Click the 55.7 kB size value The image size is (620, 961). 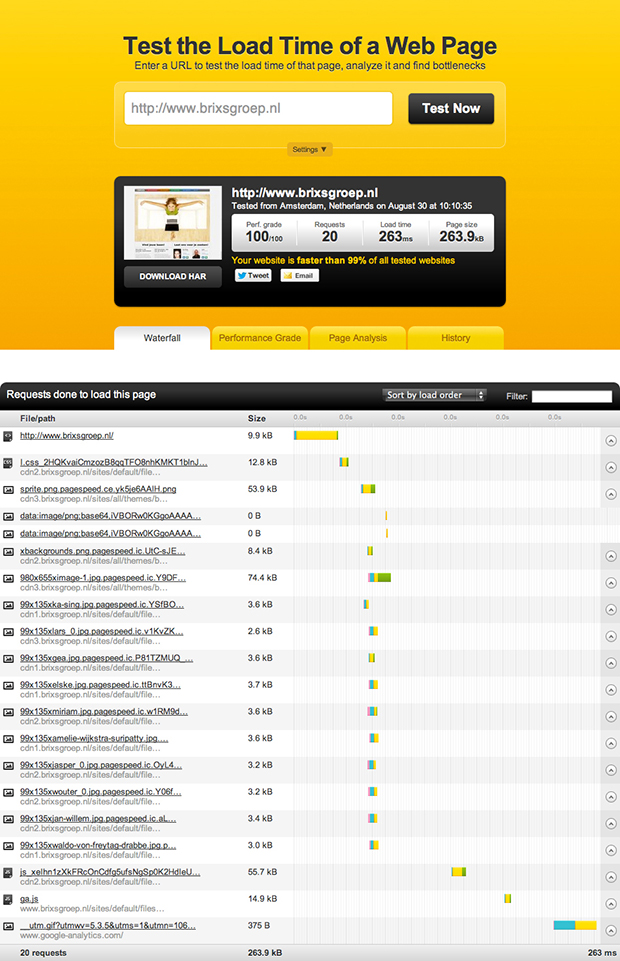pyautogui.click(x=262, y=872)
